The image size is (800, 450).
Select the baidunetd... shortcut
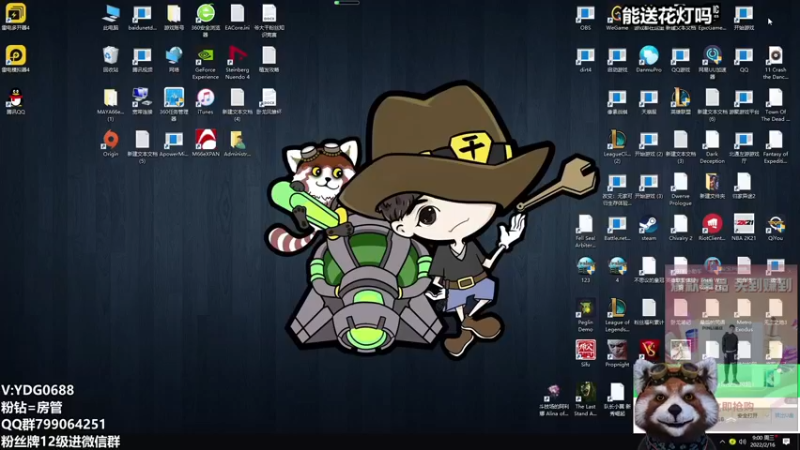pyautogui.click(x=142, y=17)
